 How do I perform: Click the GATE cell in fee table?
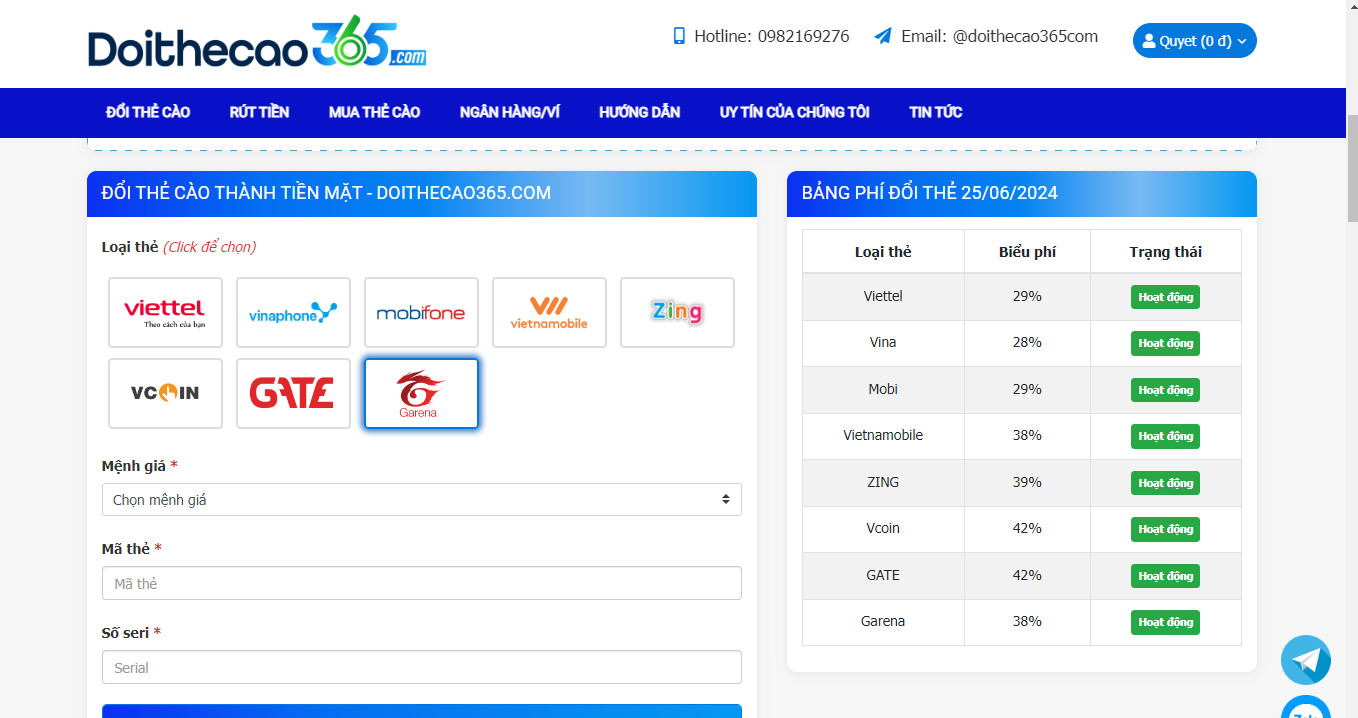tap(883, 575)
